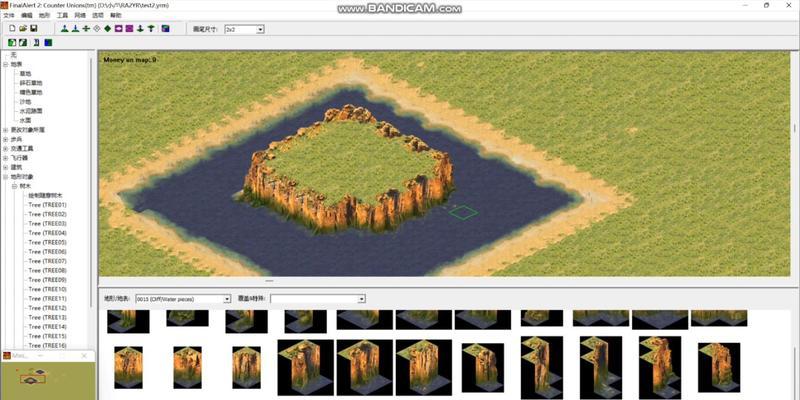Open the 帮助 (Help) menu

116,15
